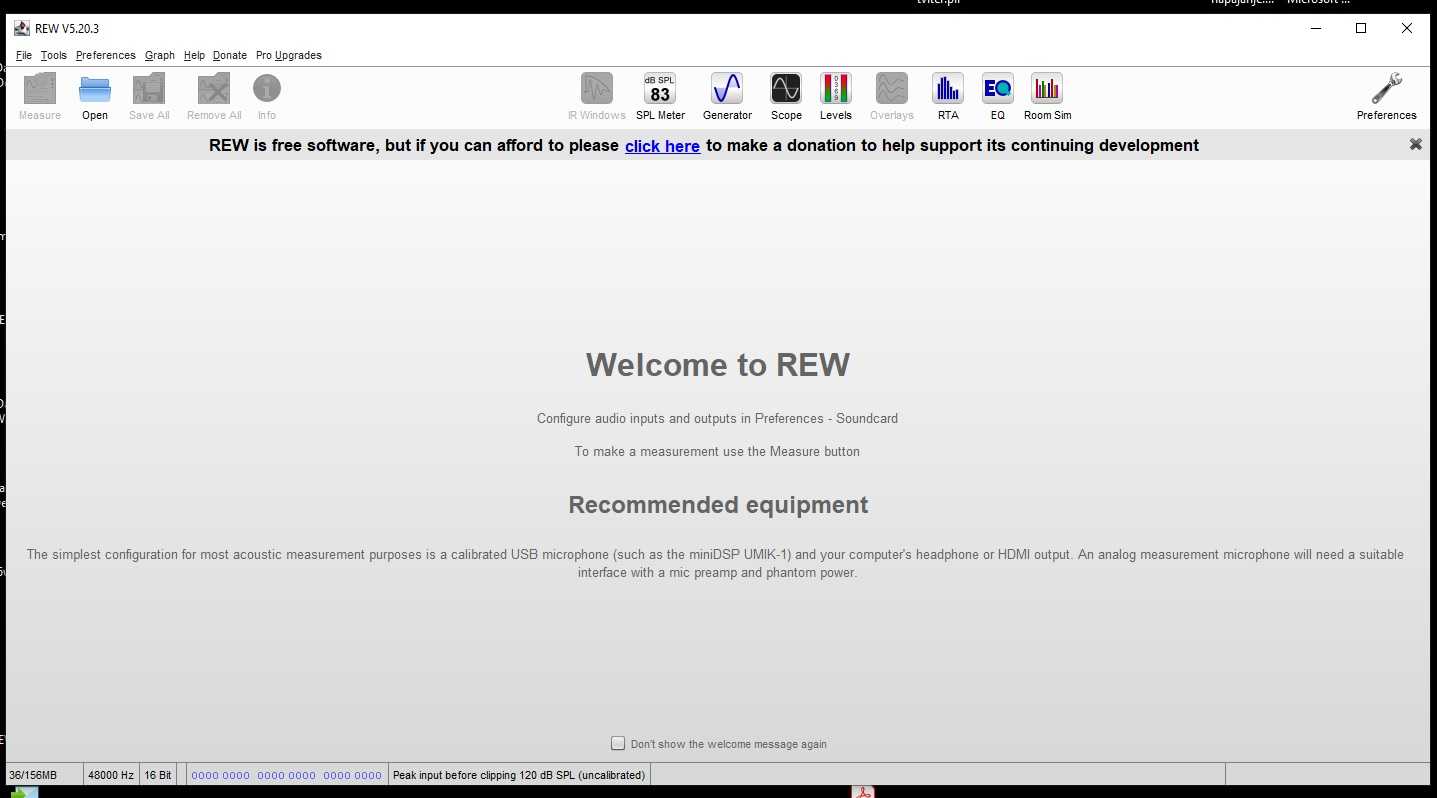
Task: Click the 16 Bit status entry
Action: coord(158,775)
